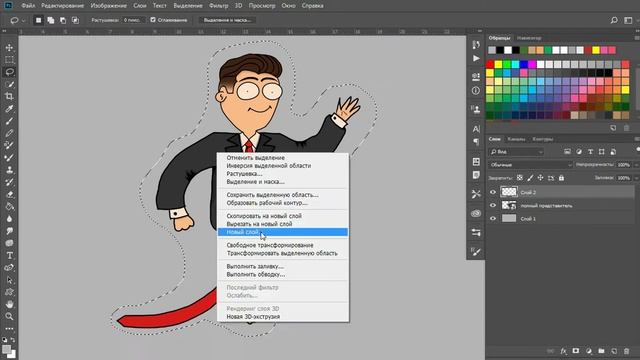Choose Свободное трансформирование in context menu
Viewport: 640px width, 360px height.
(282, 245)
